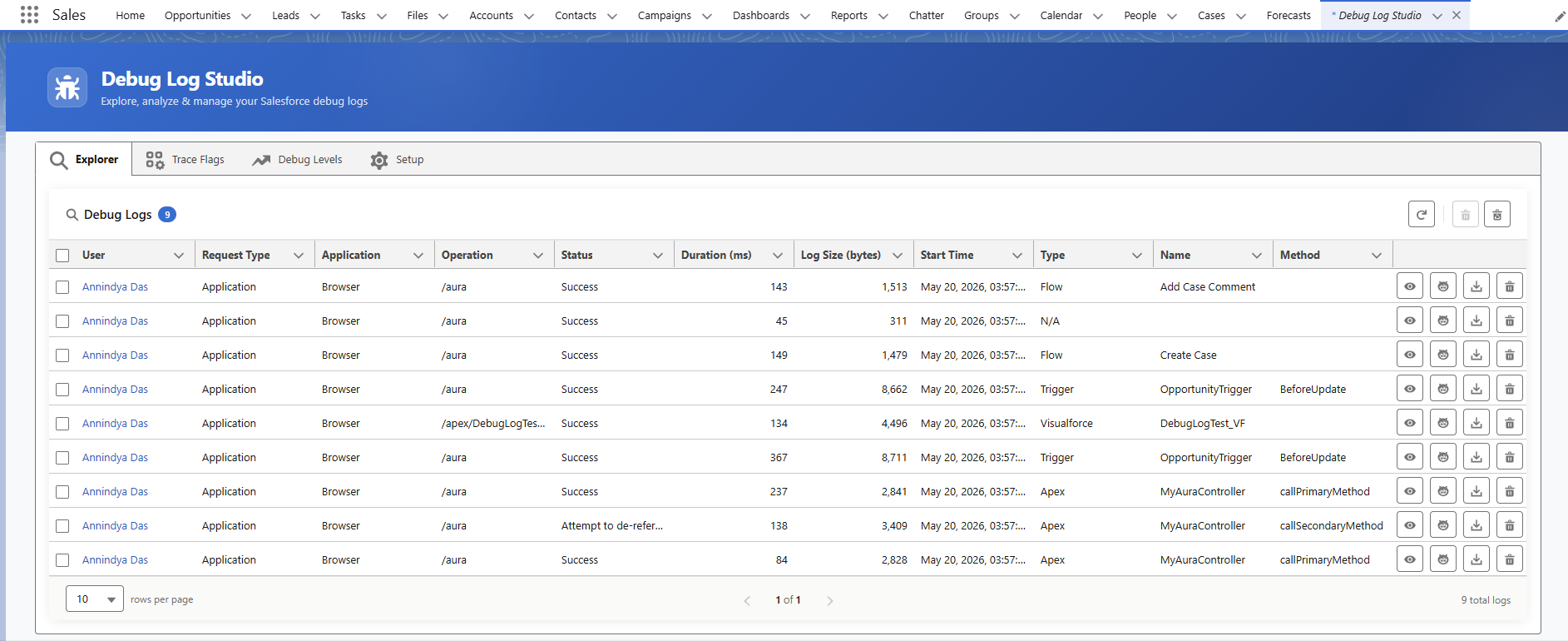Image resolution: width=1568 pixels, height=641 pixels.
Task: Click the Debug Log Studio bug icon
Action: [x=67, y=87]
